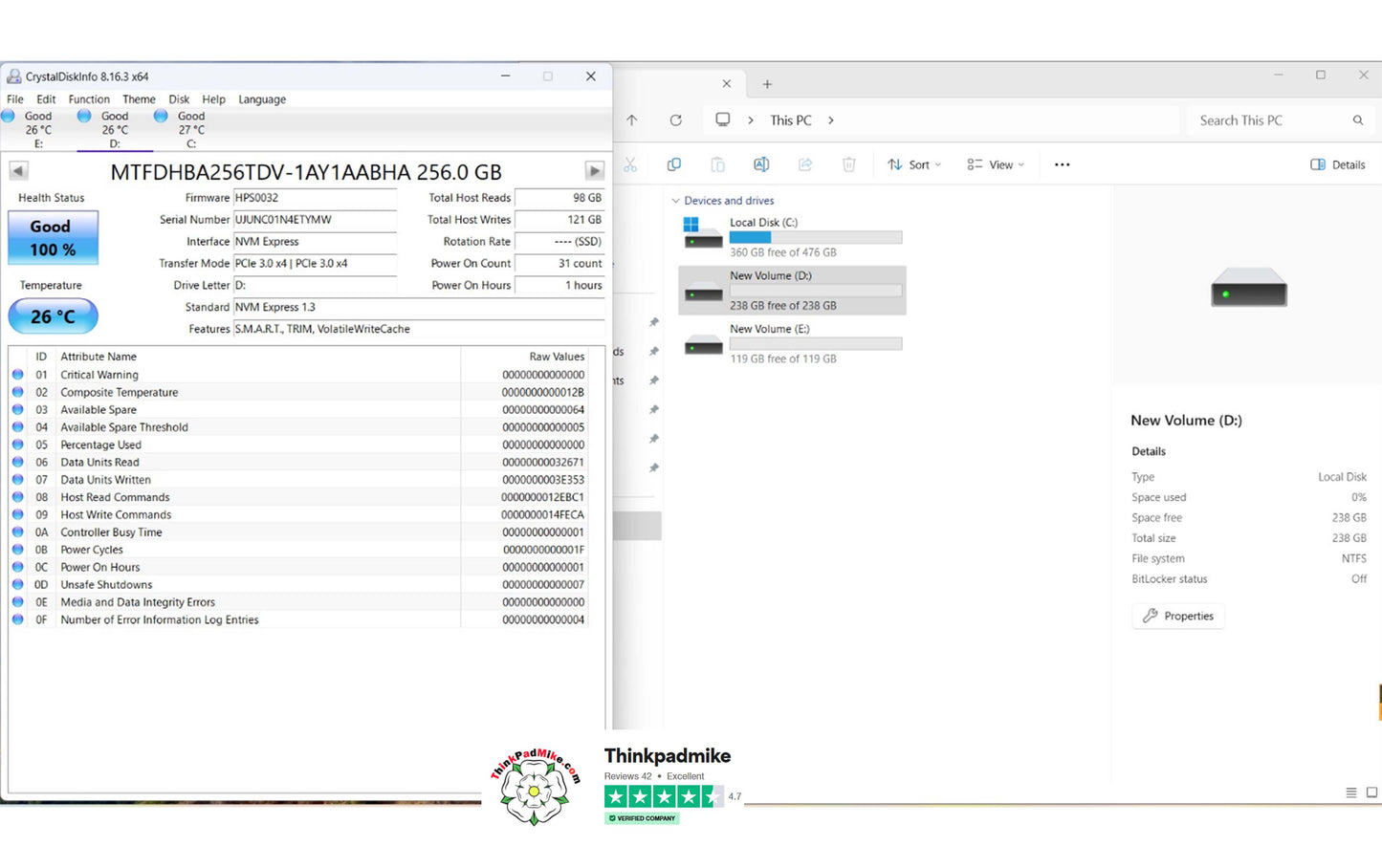Image resolution: width=1382 pixels, height=868 pixels.
Task: Click This PC in the address bar
Action: (791, 120)
